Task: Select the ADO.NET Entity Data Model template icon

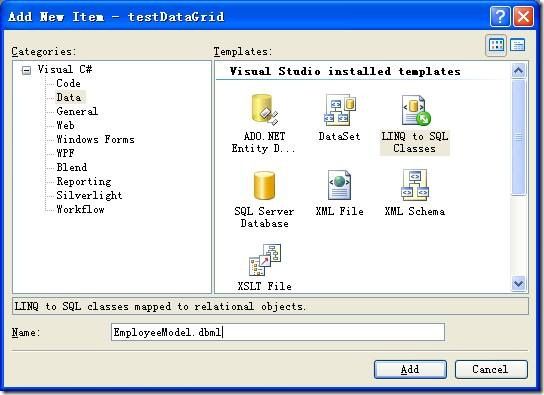Action: click(264, 110)
